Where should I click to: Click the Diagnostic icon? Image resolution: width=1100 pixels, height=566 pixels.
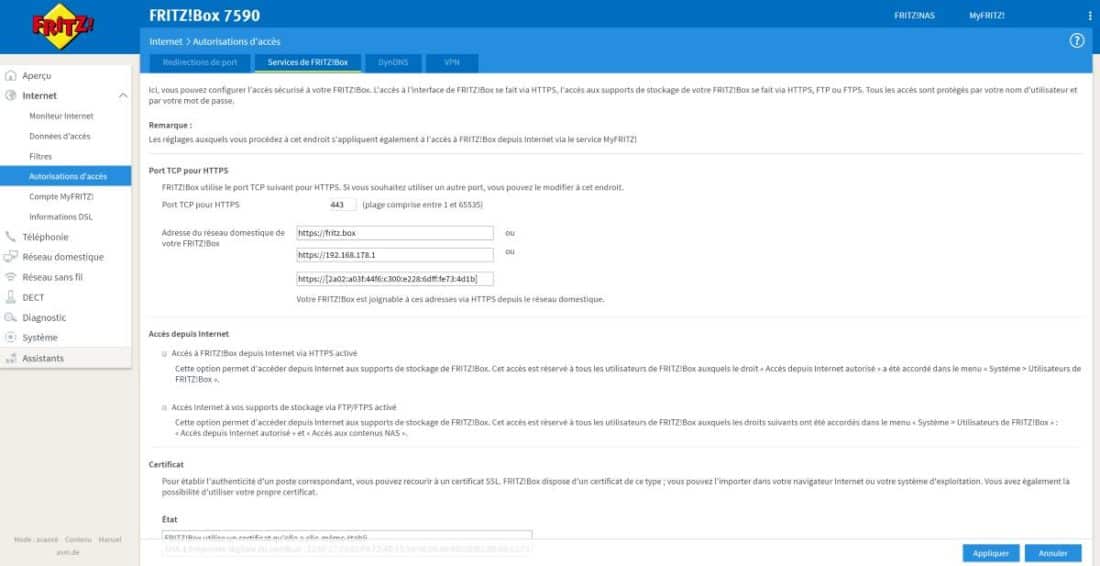pyautogui.click(x=11, y=318)
